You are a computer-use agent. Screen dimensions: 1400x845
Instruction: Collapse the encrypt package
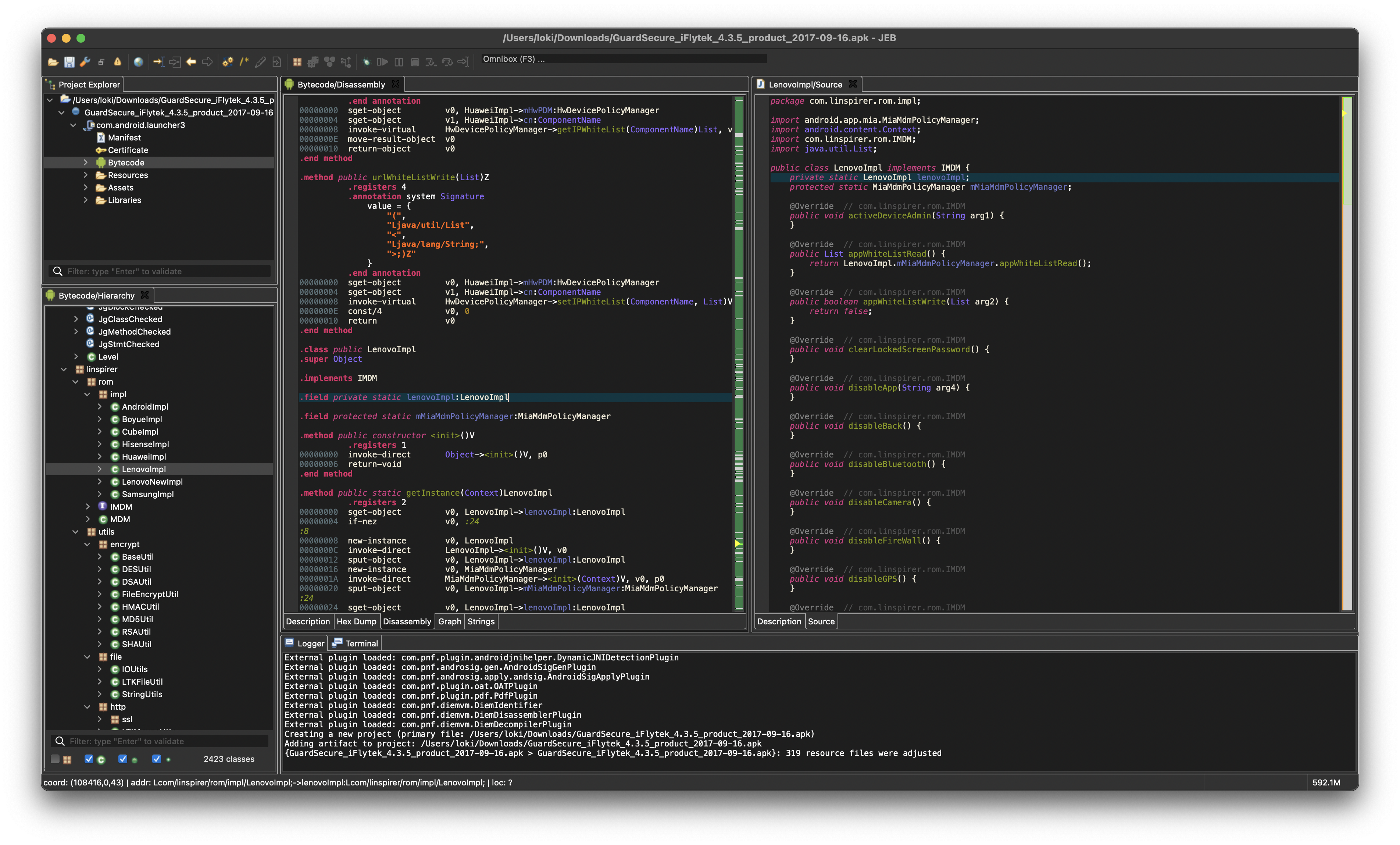click(x=87, y=544)
